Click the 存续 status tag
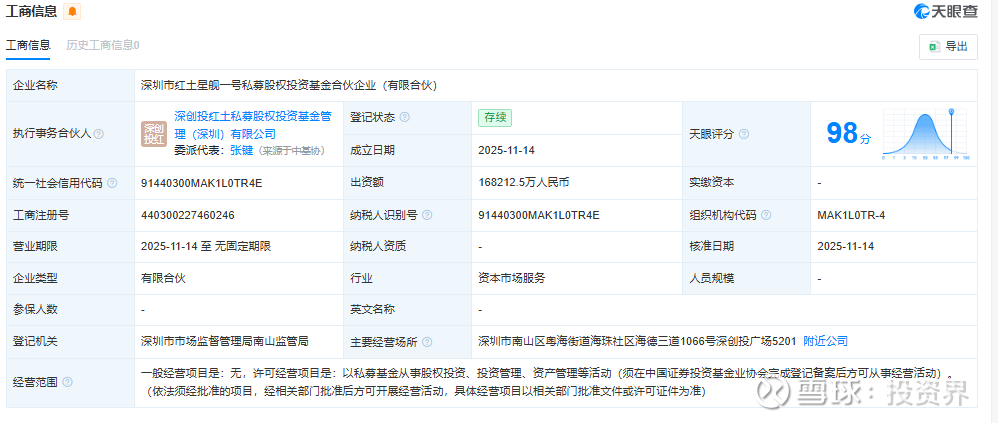Image resolution: width=998 pixels, height=423 pixels. (495, 118)
